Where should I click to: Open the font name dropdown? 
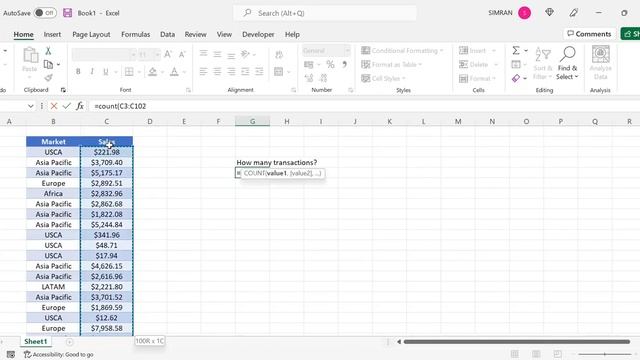point(133,54)
